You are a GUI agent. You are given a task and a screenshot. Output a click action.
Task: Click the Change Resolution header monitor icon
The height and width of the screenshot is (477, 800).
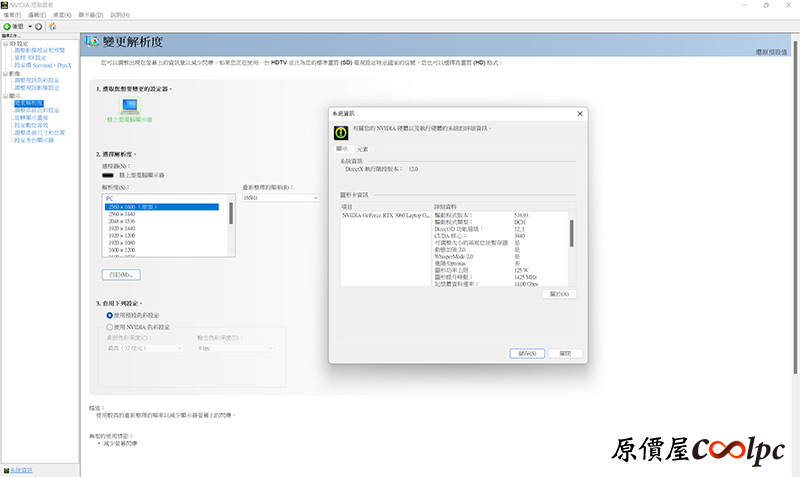tap(92, 41)
